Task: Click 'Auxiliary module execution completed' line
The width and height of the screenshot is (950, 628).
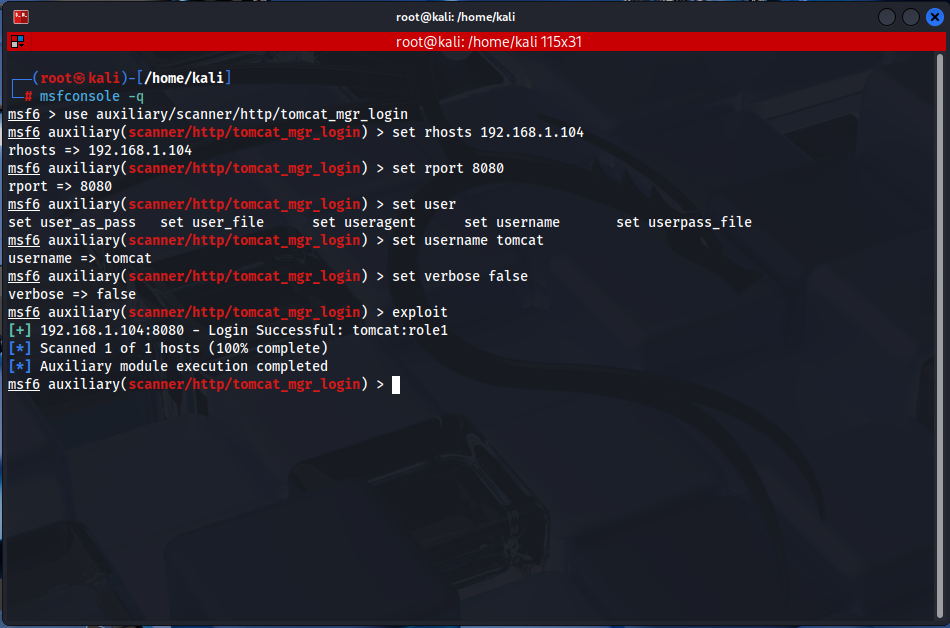Action: pos(184,366)
